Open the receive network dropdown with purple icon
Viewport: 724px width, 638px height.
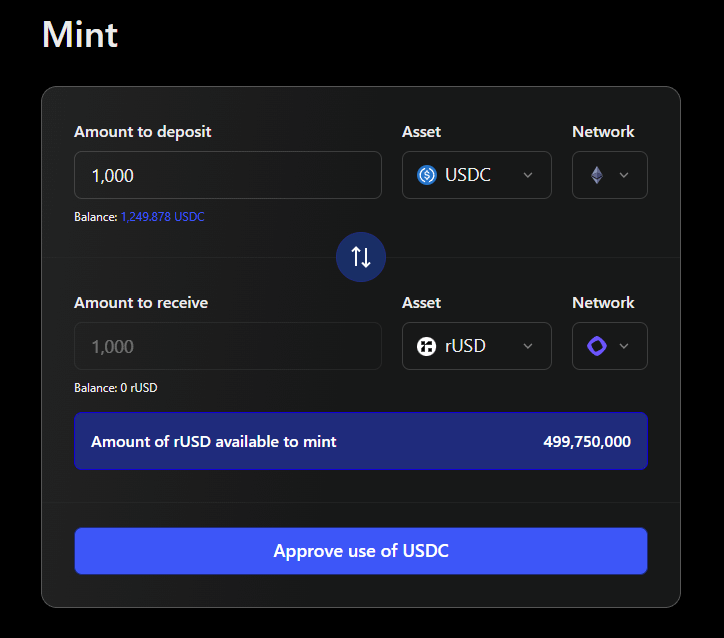(x=609, y=346)
